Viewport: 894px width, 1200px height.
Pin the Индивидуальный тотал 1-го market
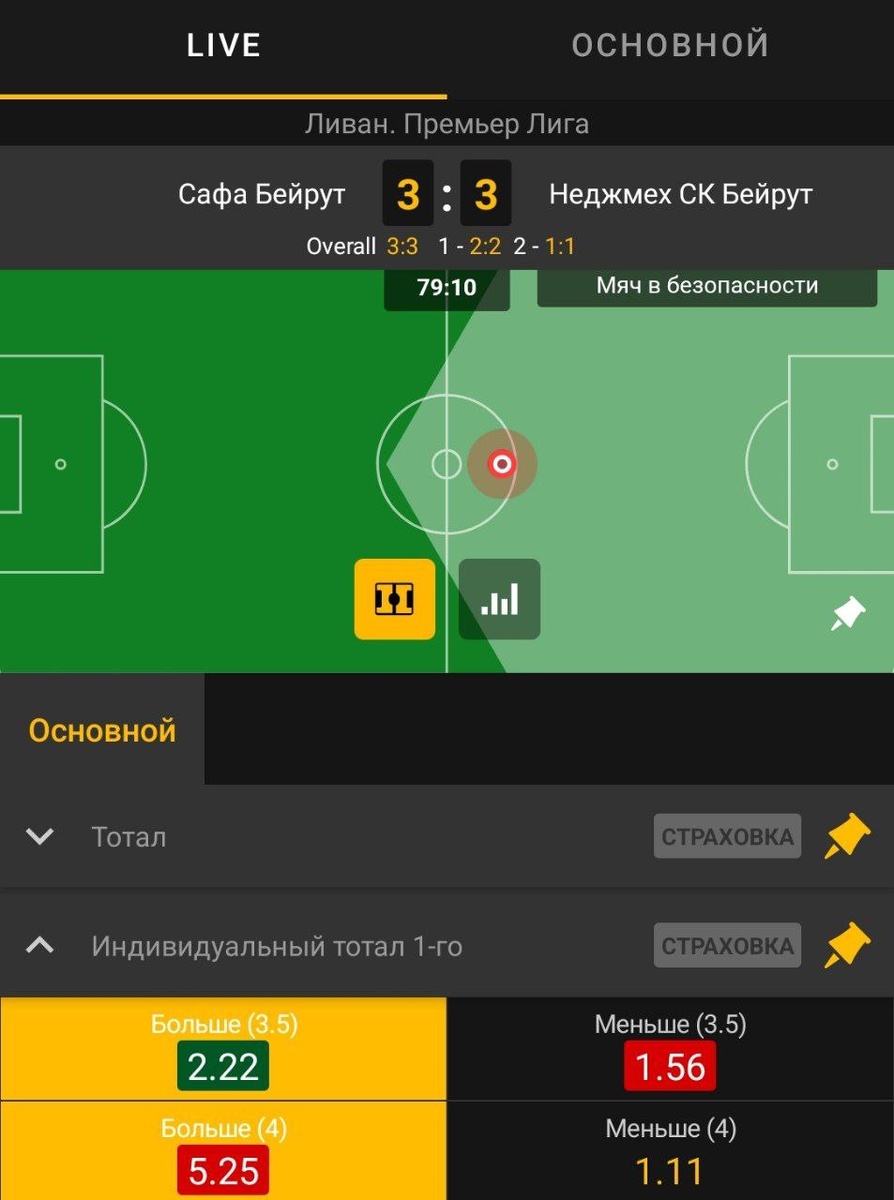click(x=847, y=946)
